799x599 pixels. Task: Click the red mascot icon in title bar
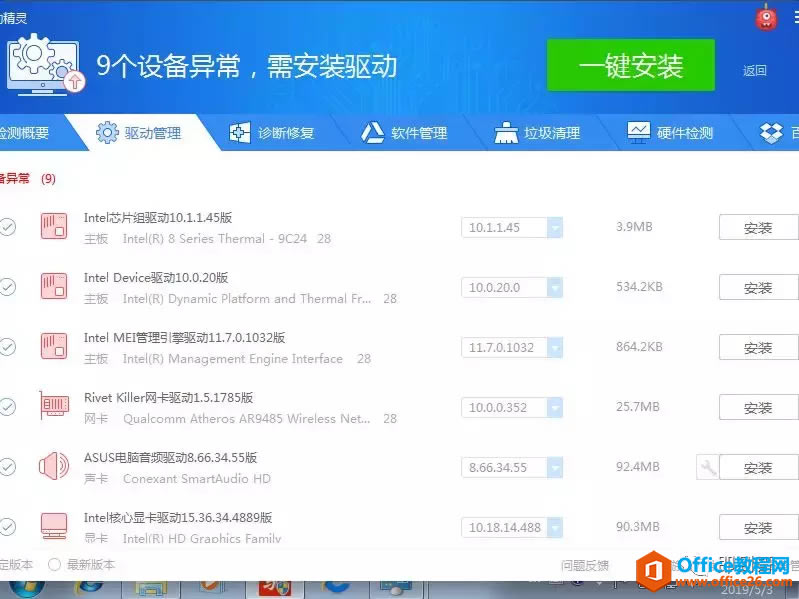tap(766, 17)
